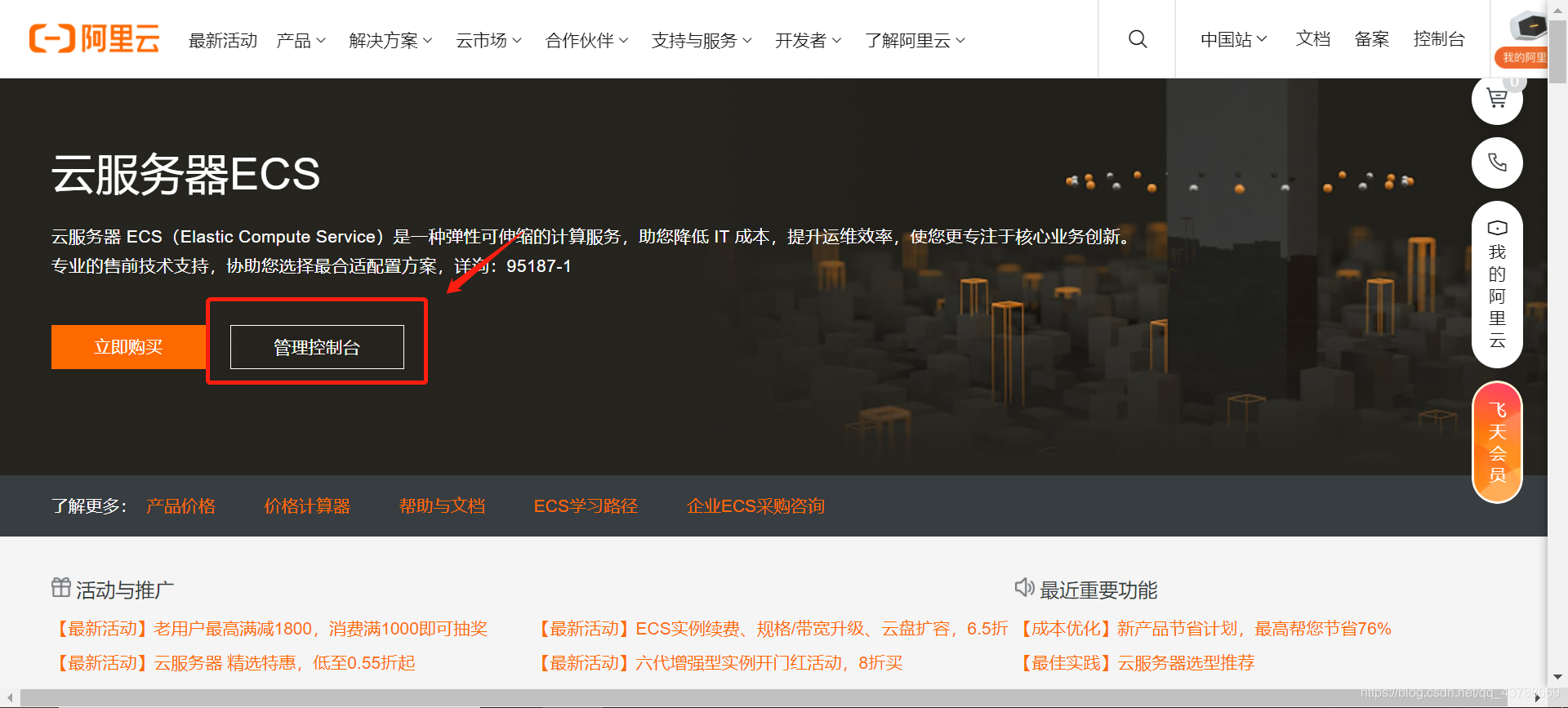Viewport: 1568px width, 708px height.
Task: Click the scrollbar down arrow
Action: coord(1558,678)
